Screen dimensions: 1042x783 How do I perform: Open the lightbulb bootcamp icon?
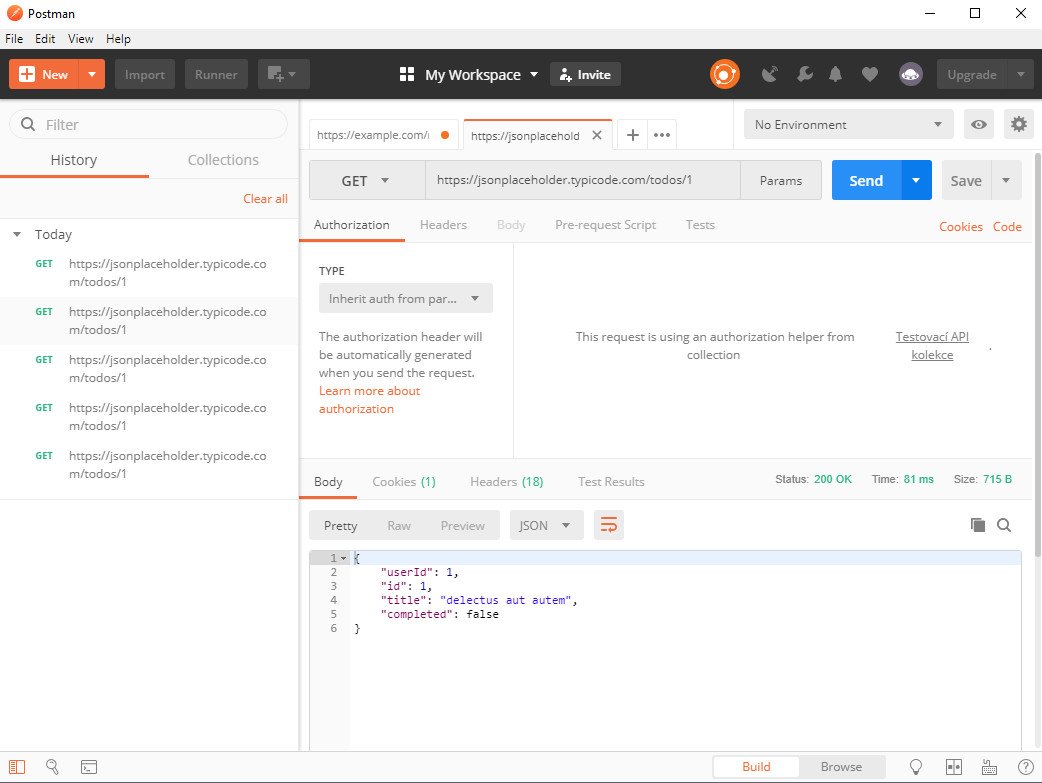tap(916, 767)
